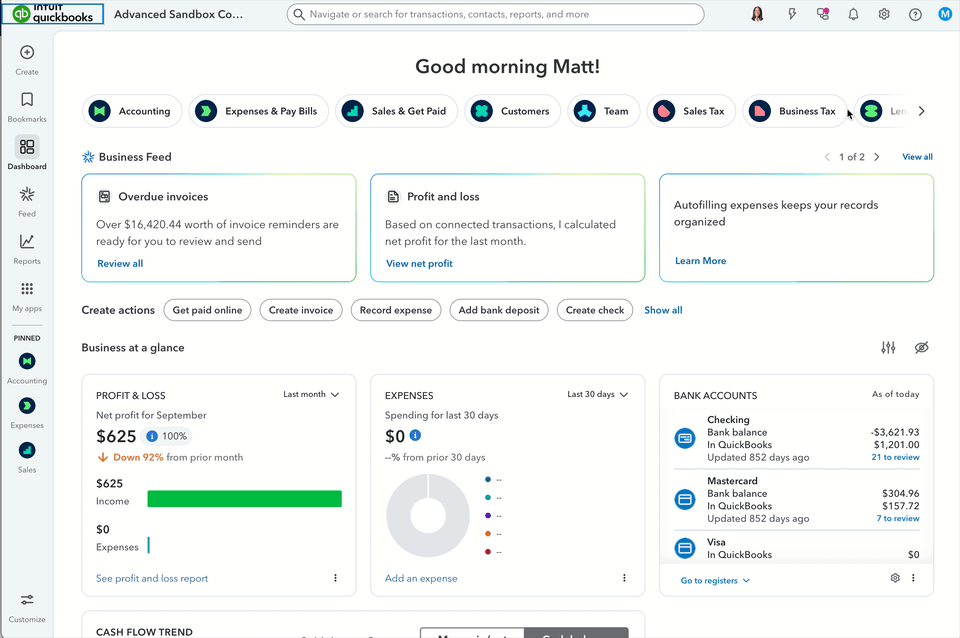Go to Dashboard in the sidebar
The image size is (960, 638).
[27, 153]
